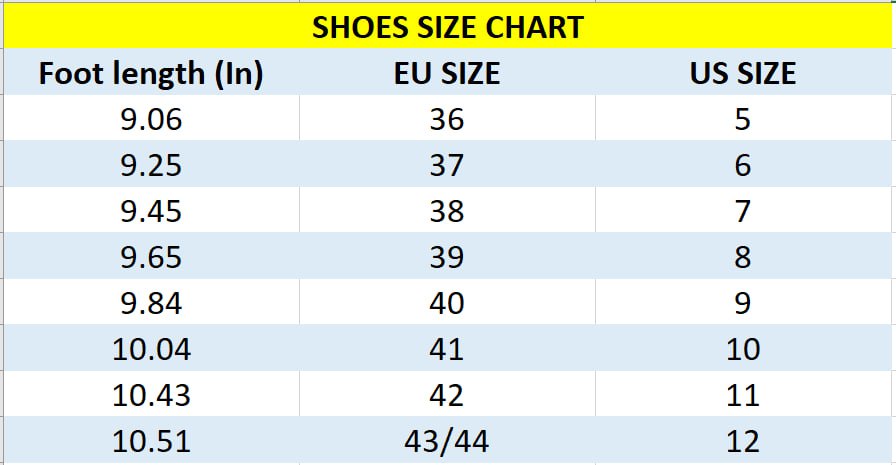Click the US size 7 cell
Screen dimensions: 896x465
(x=743, y=211)
